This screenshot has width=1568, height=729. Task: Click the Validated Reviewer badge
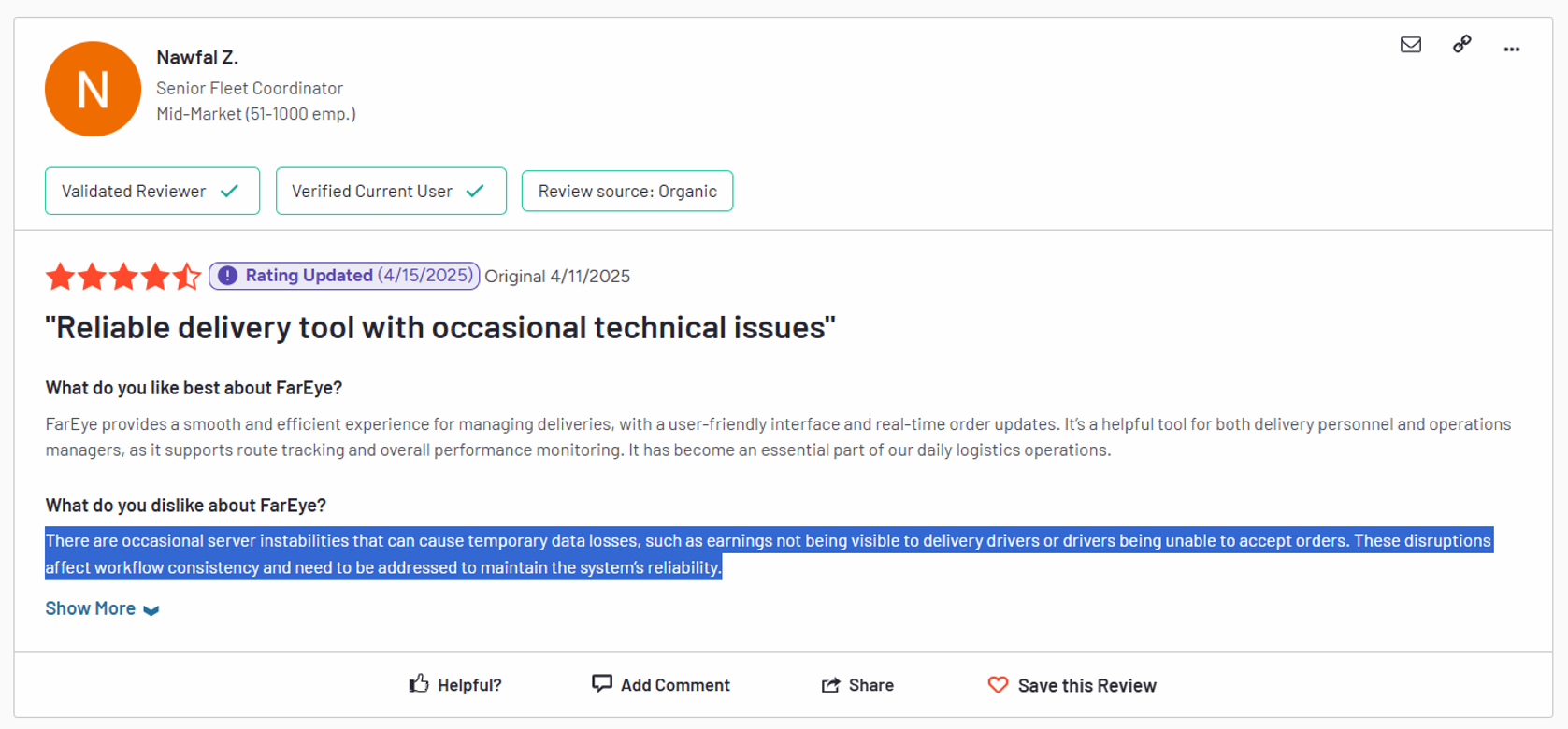tap(152, 191)
